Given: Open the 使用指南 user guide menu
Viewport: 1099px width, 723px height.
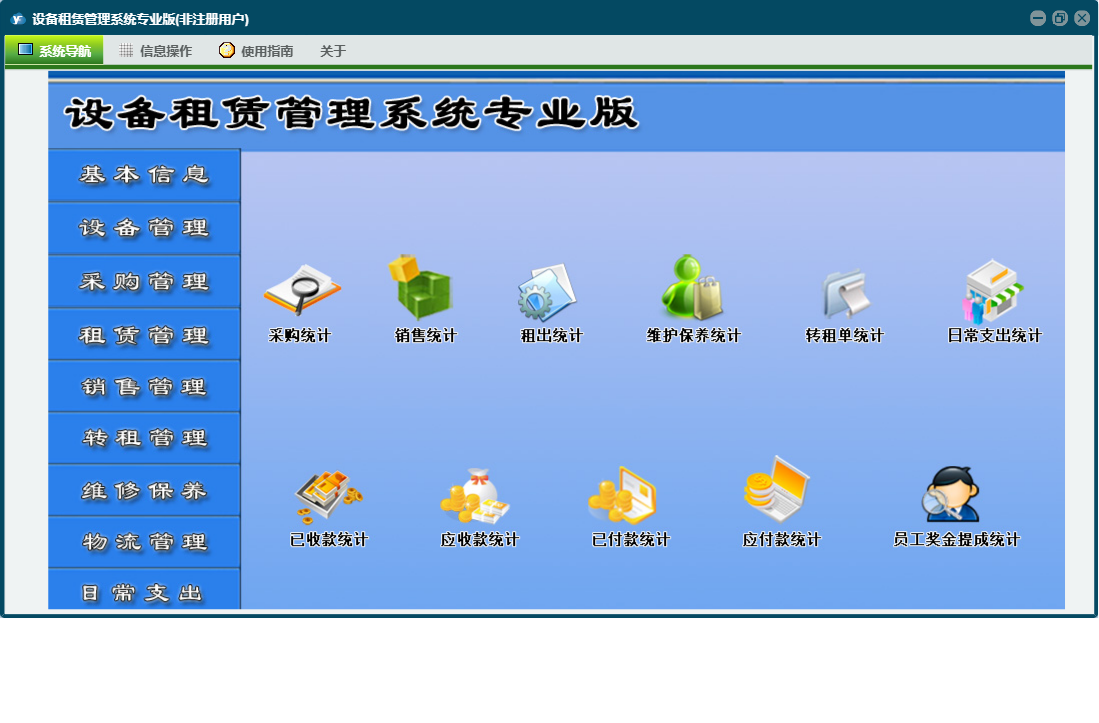Looking at the screenshot, I should (257, 51).
